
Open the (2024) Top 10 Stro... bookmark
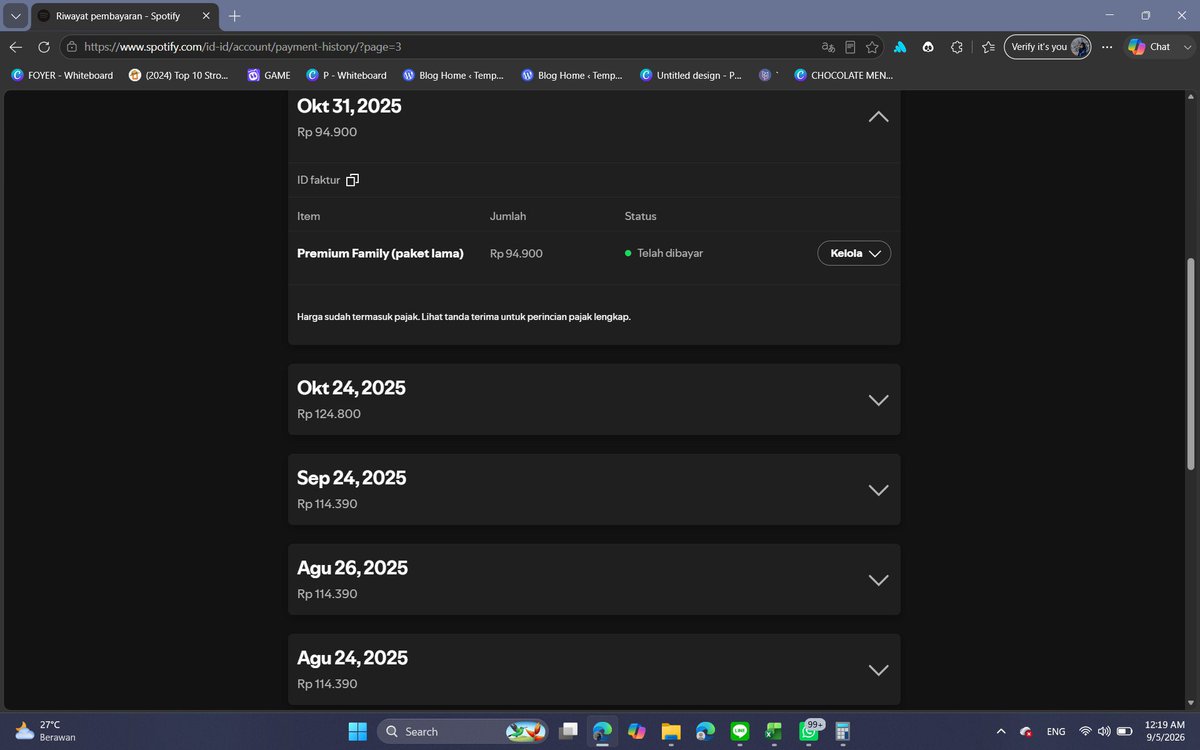(x=179, y=75)
